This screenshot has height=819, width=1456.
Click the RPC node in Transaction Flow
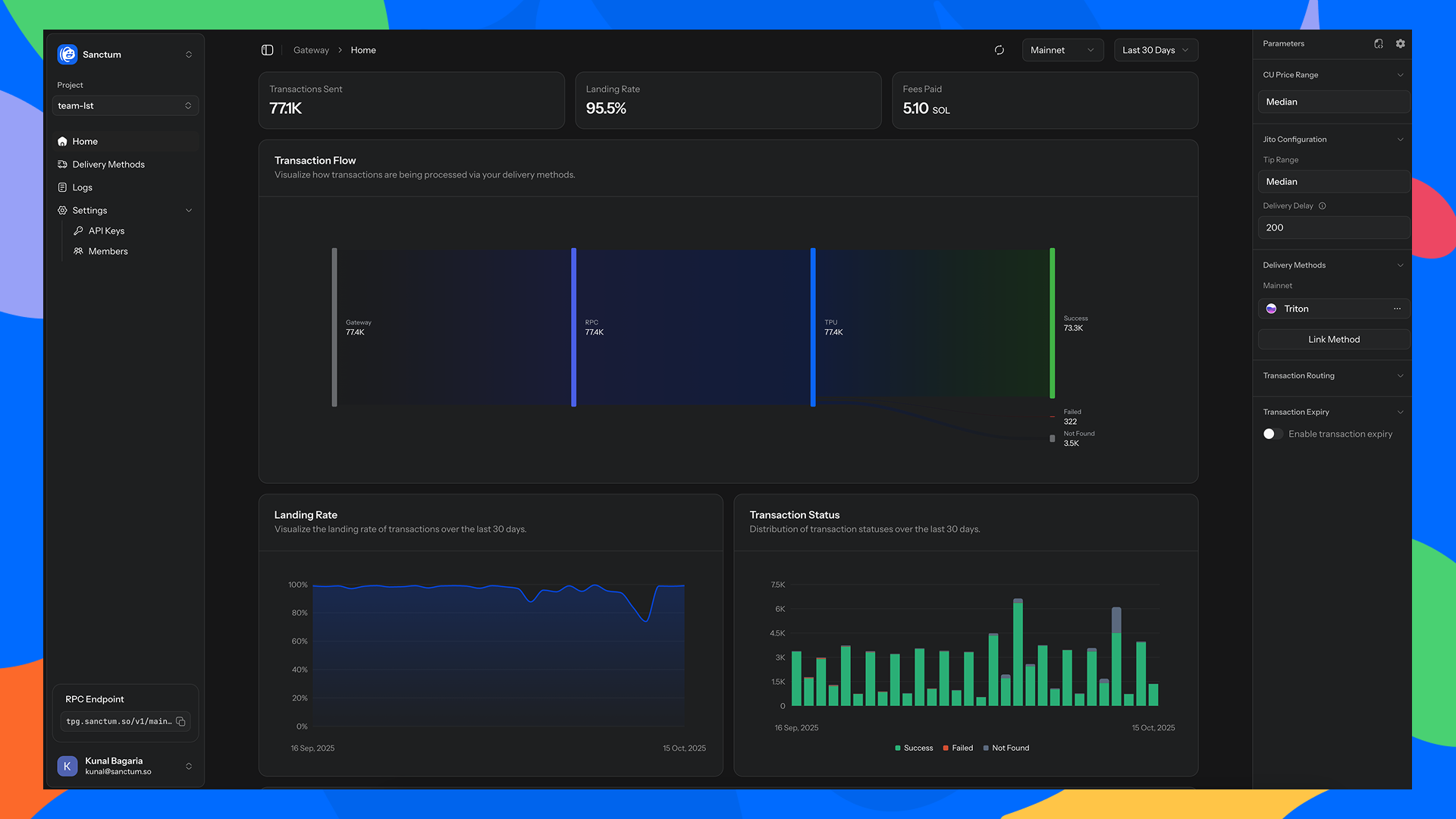[574, 327]
